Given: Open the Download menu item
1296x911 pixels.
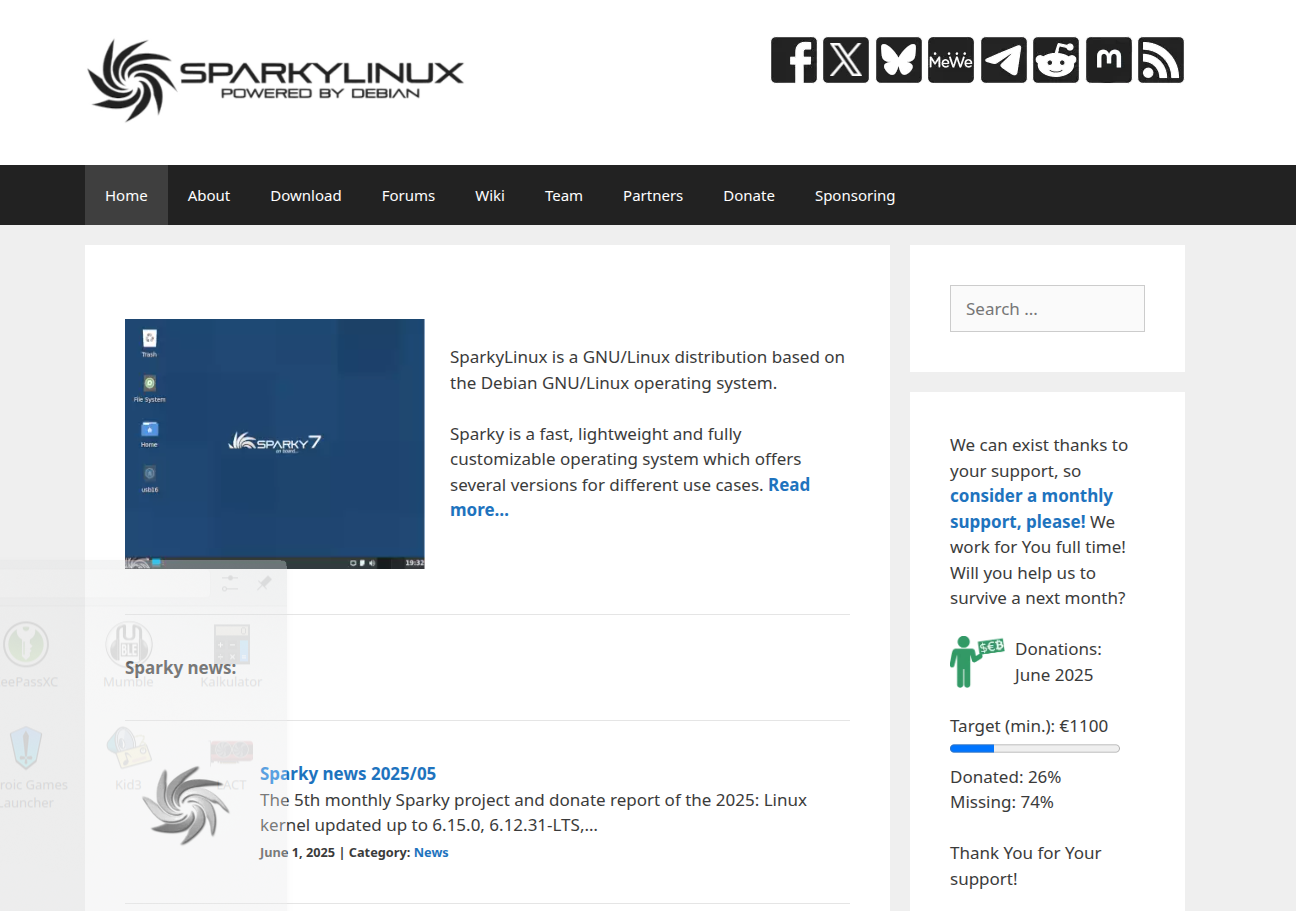Looking at the screenshot, I should click(x=306, y=195).
